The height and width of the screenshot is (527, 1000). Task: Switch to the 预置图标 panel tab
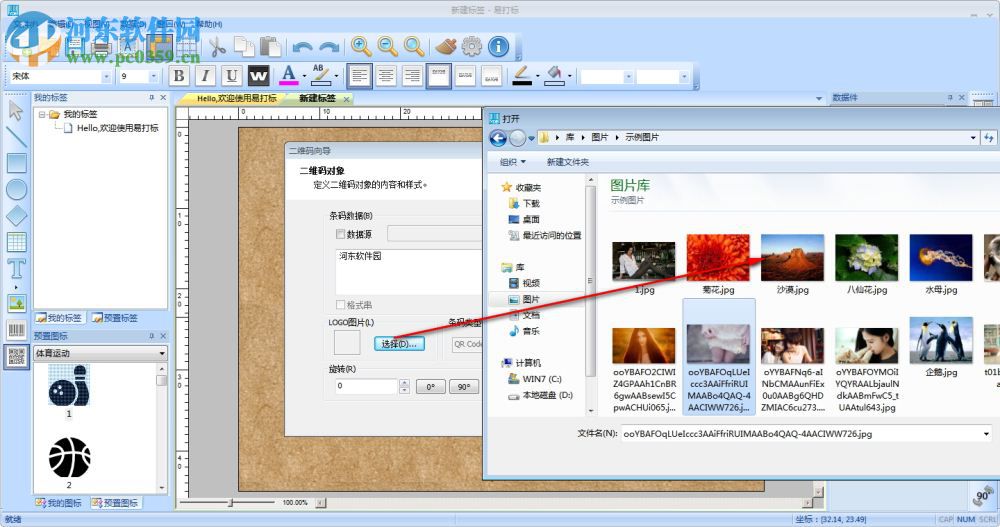(115, 503)
